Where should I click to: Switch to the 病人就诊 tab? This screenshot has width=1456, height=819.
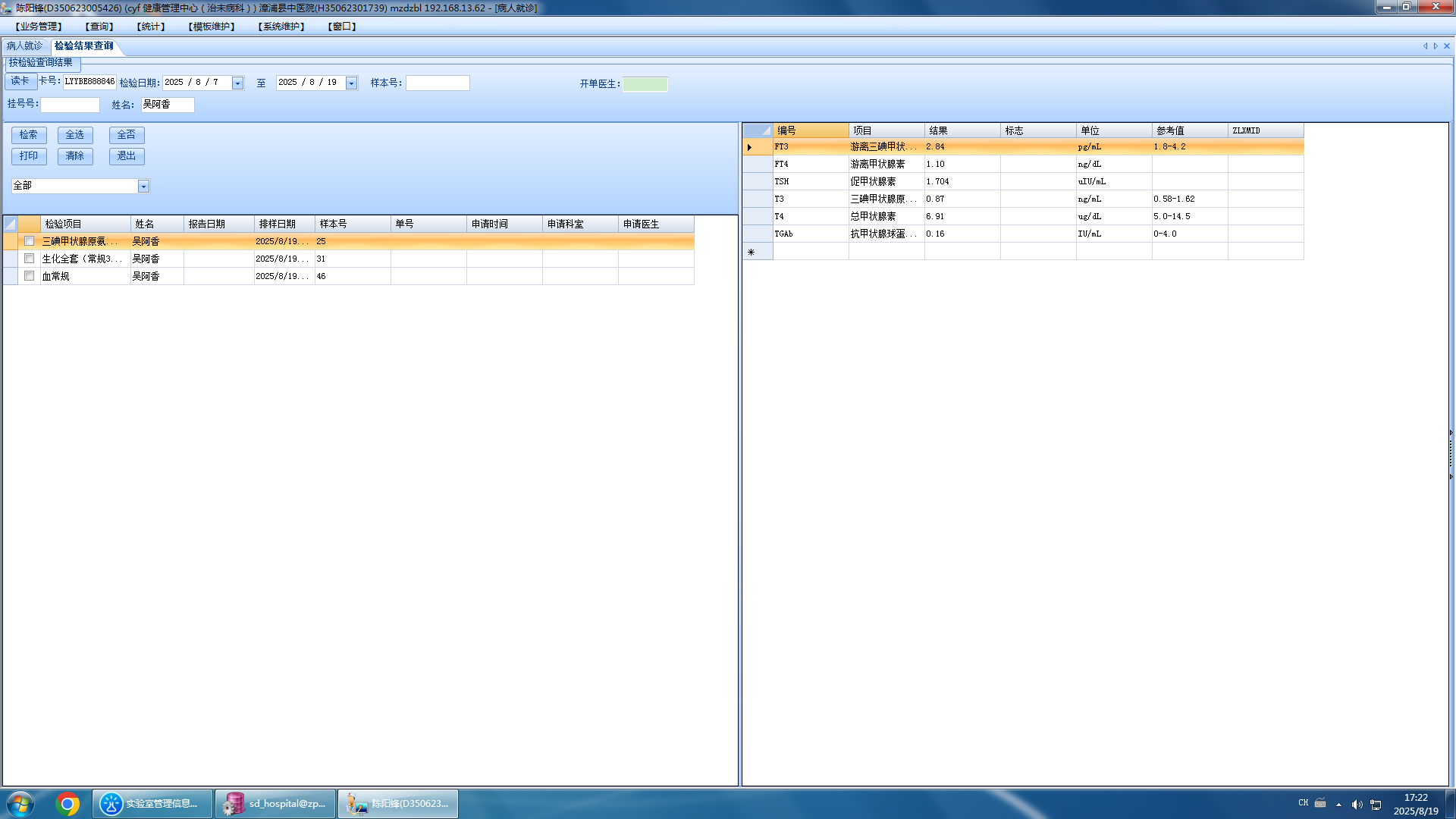tap(25, 46)
